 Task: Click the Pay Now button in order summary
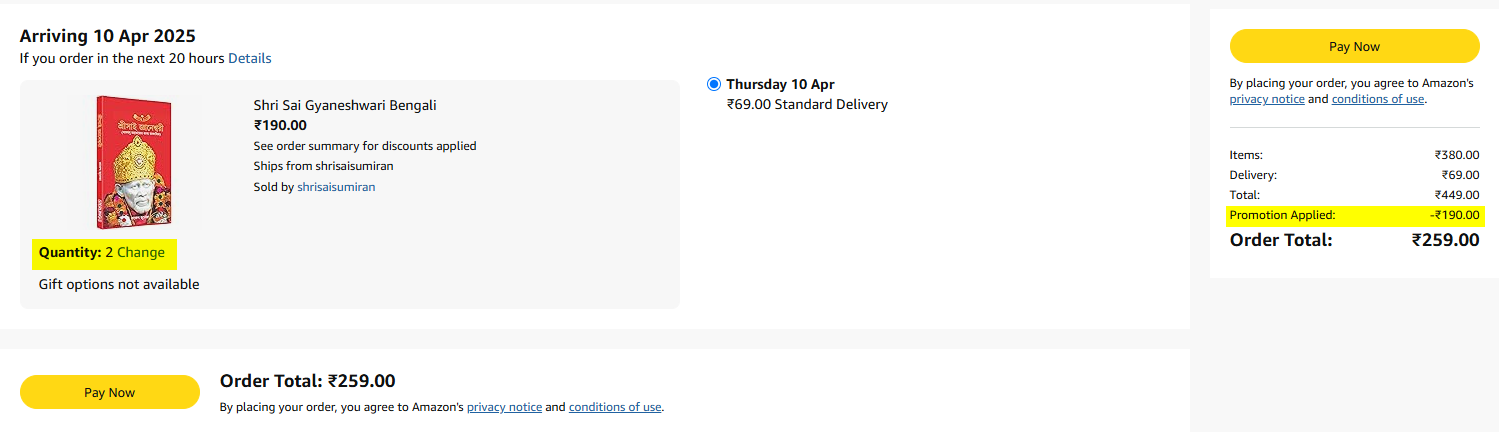tap(1354, 46)
